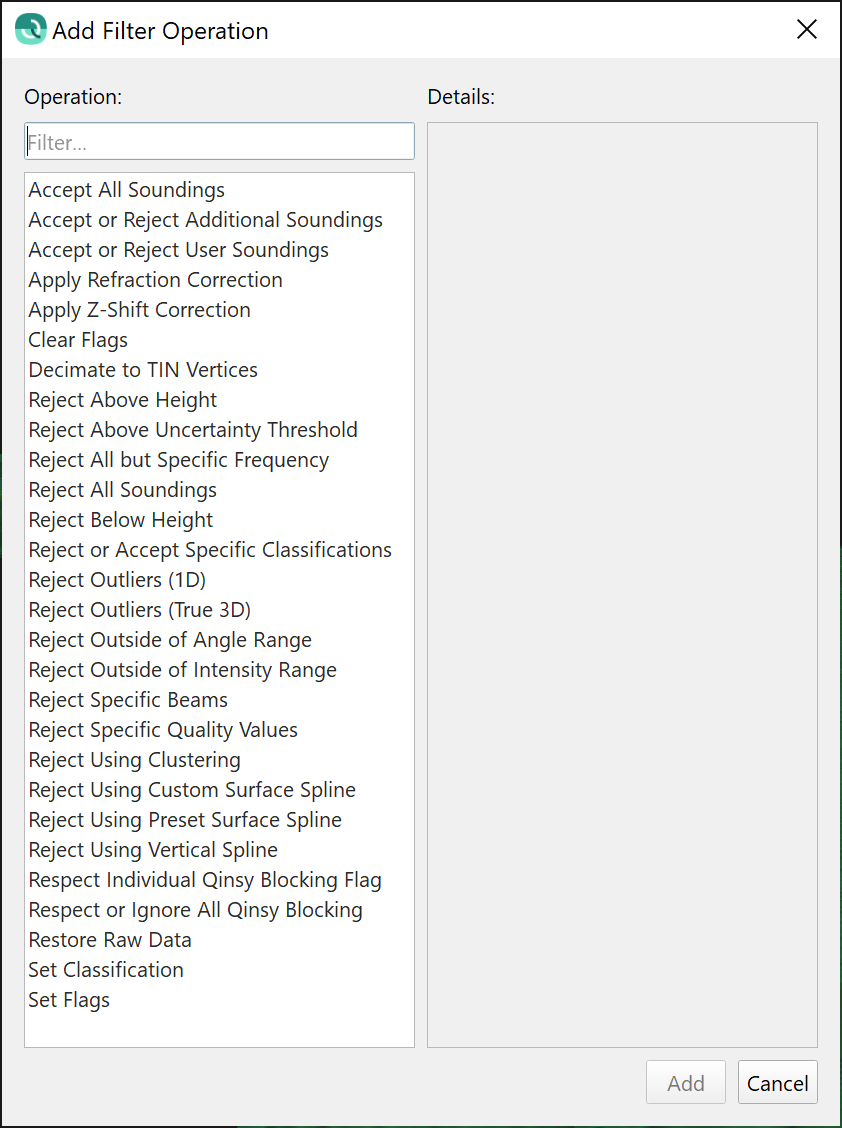Choose Apply Refraction Correction from list
The height and width of the screenshot is (1128, 842).
(156, 280)
